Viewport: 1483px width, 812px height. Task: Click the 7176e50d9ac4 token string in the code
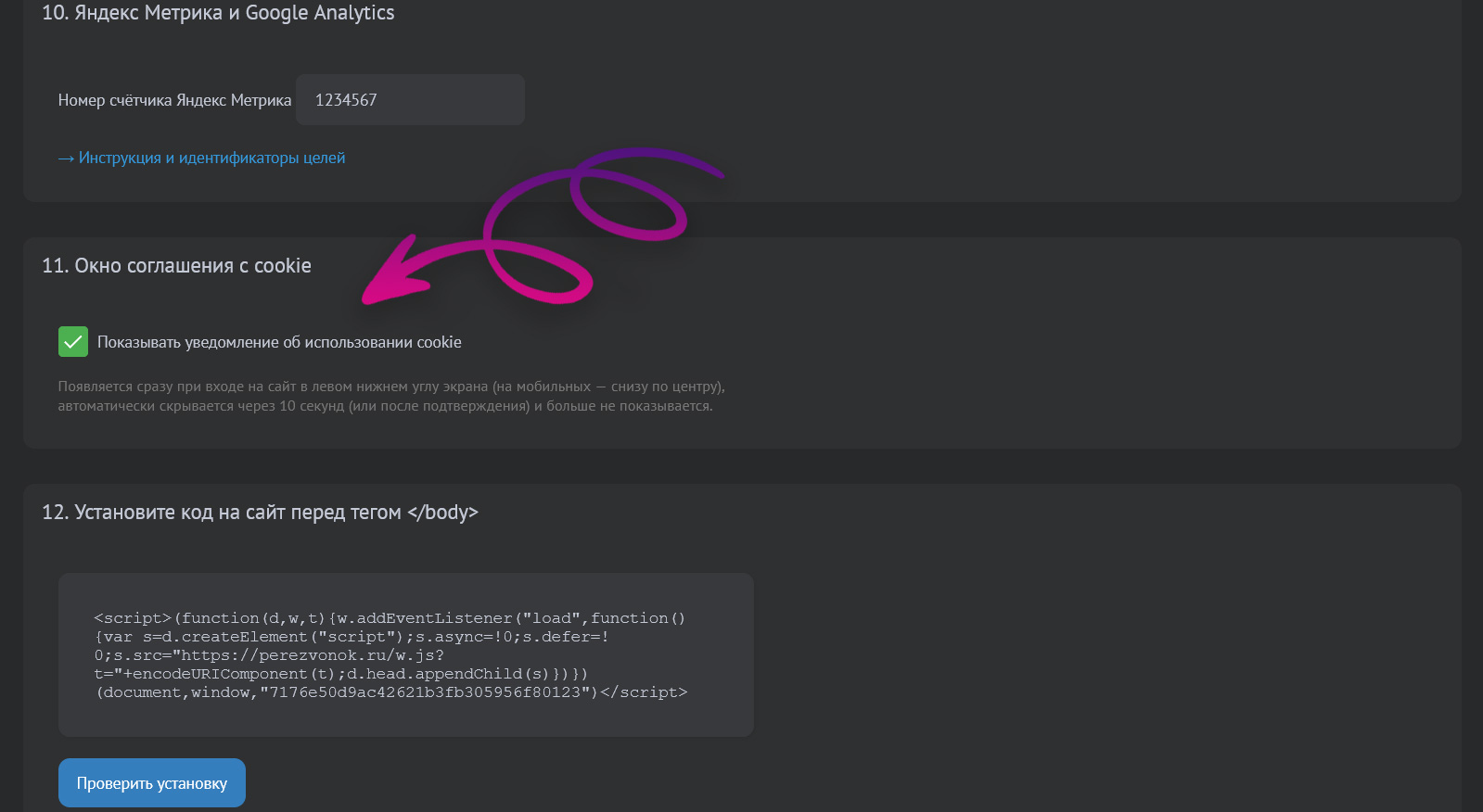coord(425,692)
